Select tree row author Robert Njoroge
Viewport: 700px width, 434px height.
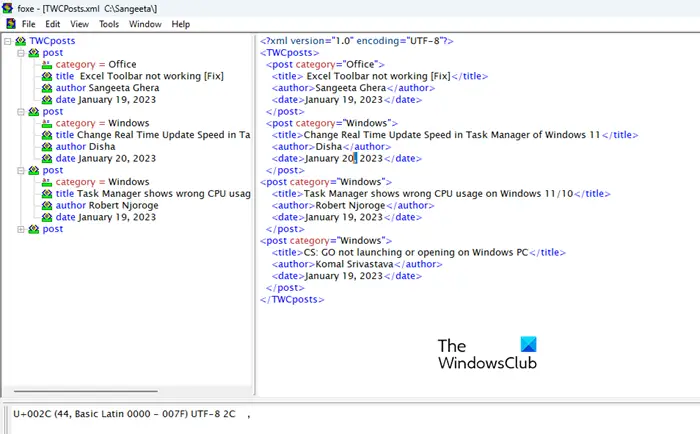click(107, 205)
